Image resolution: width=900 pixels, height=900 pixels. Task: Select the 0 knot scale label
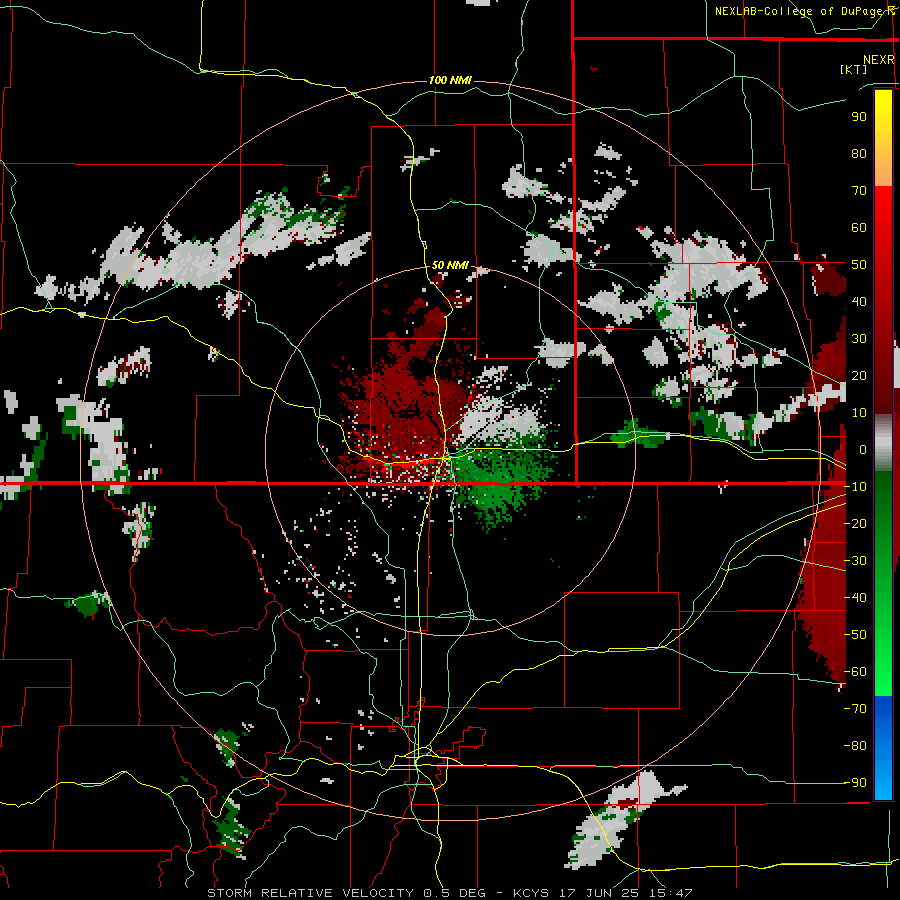coord(863,449)
